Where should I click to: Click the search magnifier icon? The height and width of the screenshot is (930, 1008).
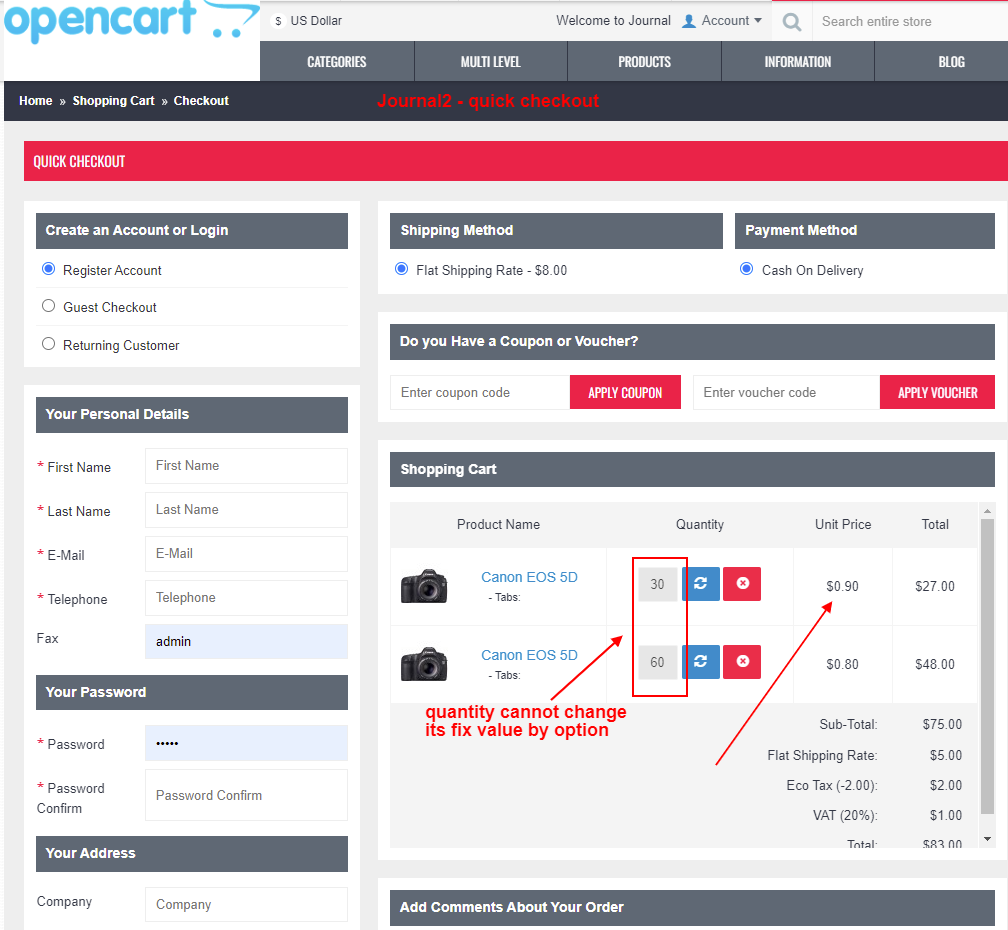791,20
